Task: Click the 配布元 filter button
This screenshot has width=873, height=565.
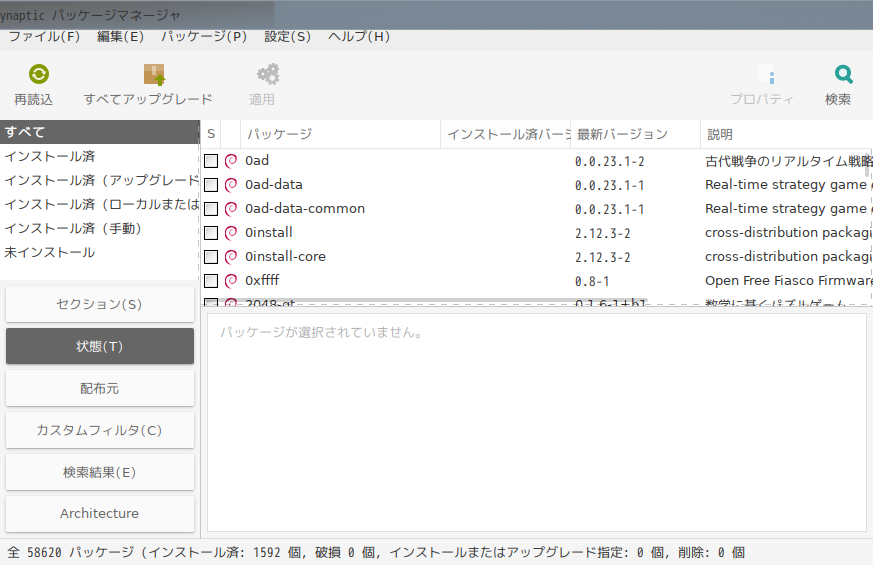Action: click(x=100, y=389)
